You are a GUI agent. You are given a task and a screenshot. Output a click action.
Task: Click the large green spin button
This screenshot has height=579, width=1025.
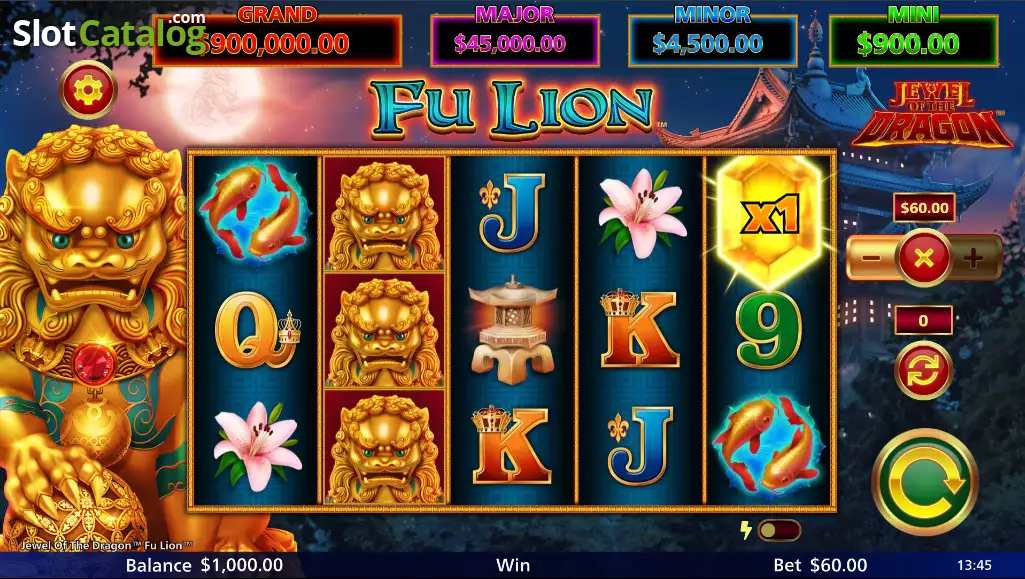point(925,482)
